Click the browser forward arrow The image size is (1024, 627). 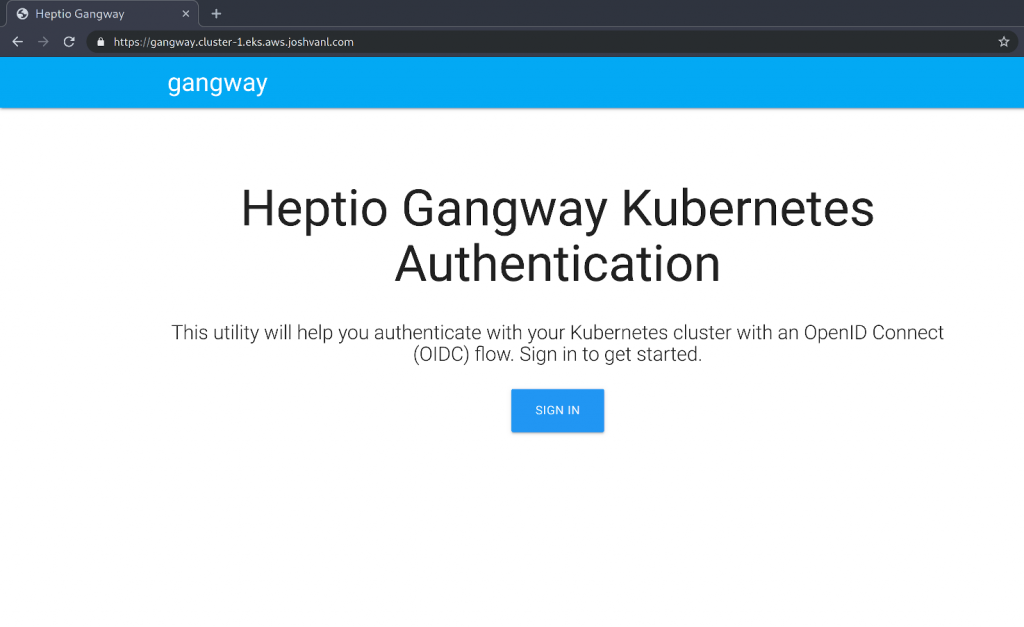click(x=43, y=42)
